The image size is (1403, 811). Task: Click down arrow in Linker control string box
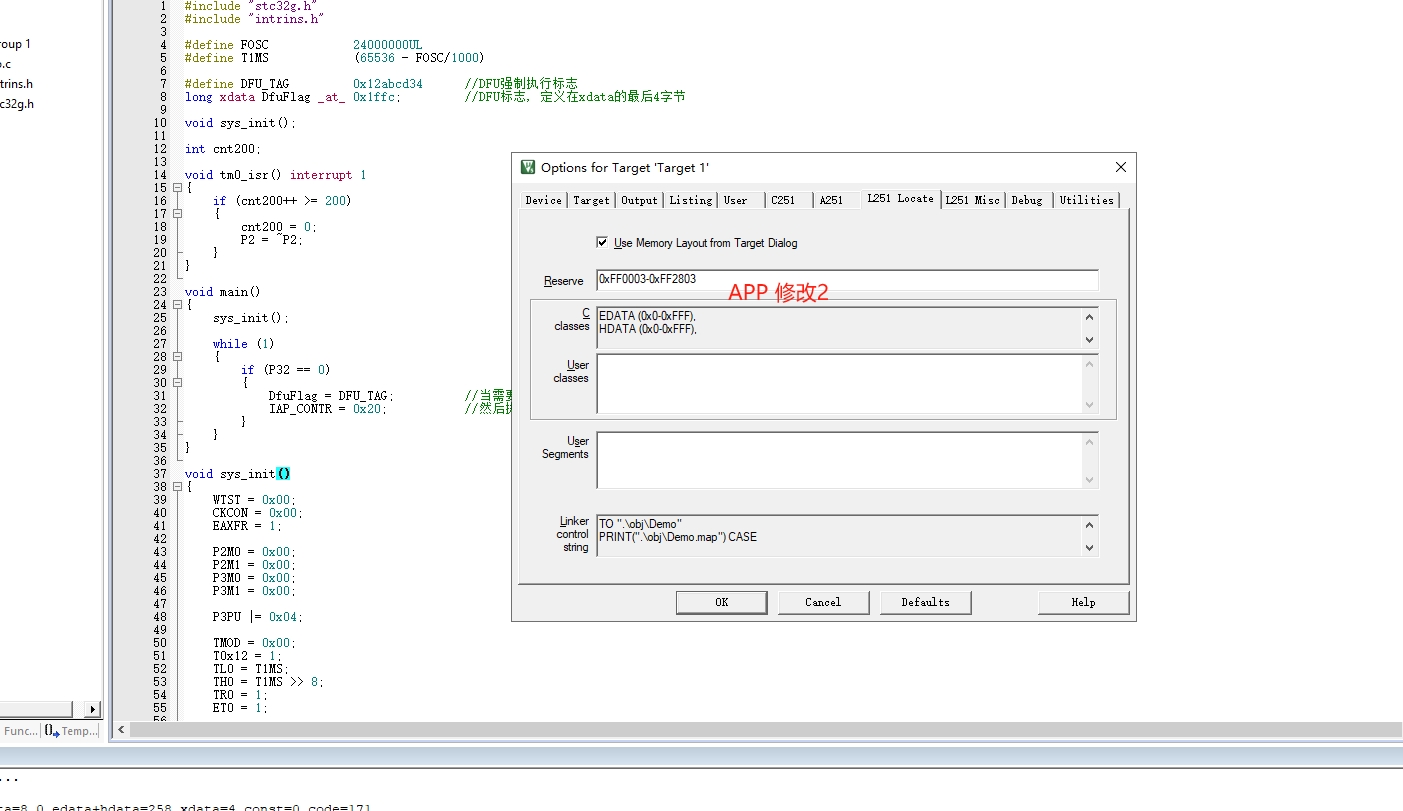(1089, 548)
